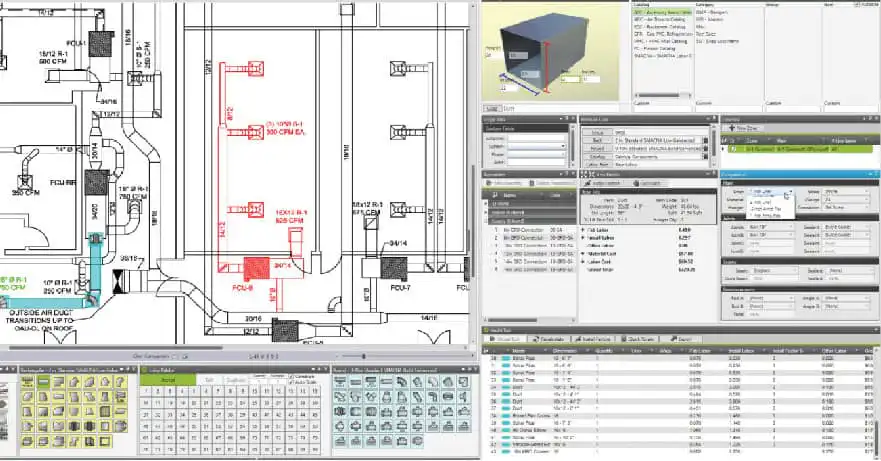The height and width of the screenshot is (461, 881).
Task: Expand the Material Cost row
Action: [x=583, y=254]
